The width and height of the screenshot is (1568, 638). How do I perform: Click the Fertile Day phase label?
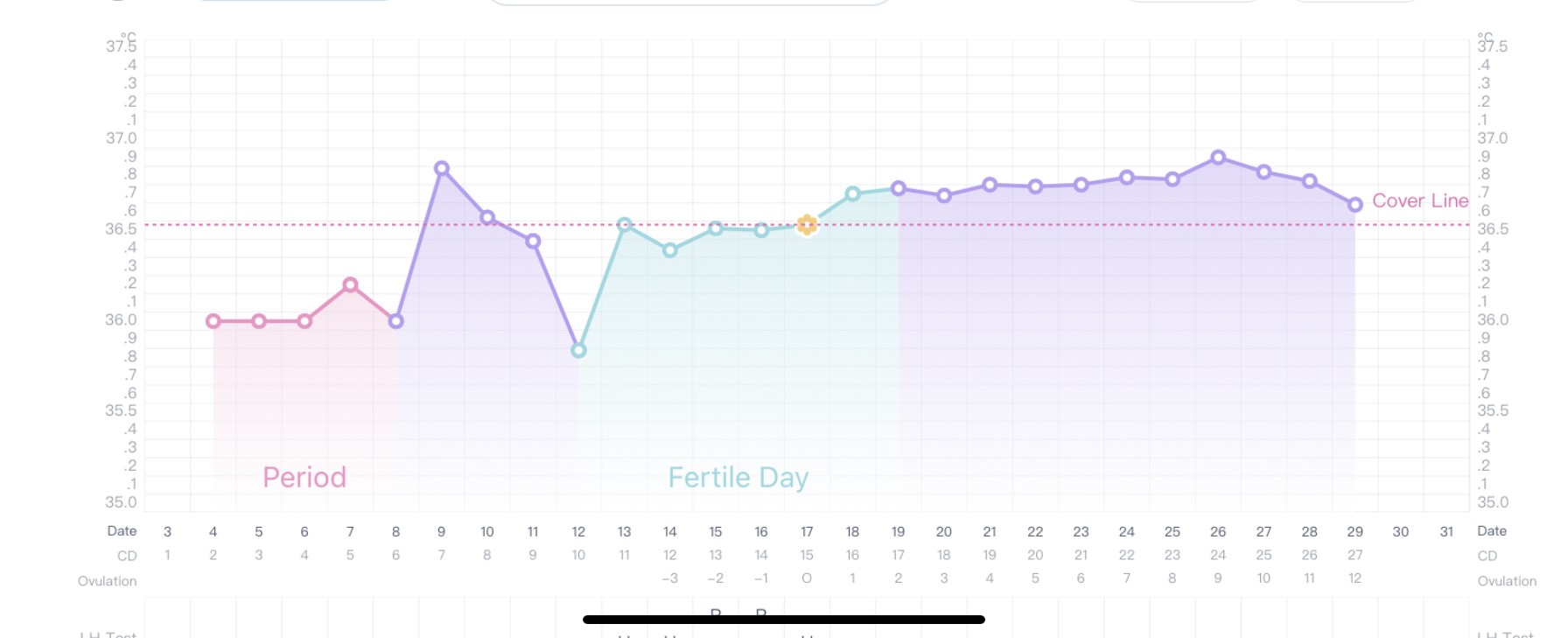(738, 477)
